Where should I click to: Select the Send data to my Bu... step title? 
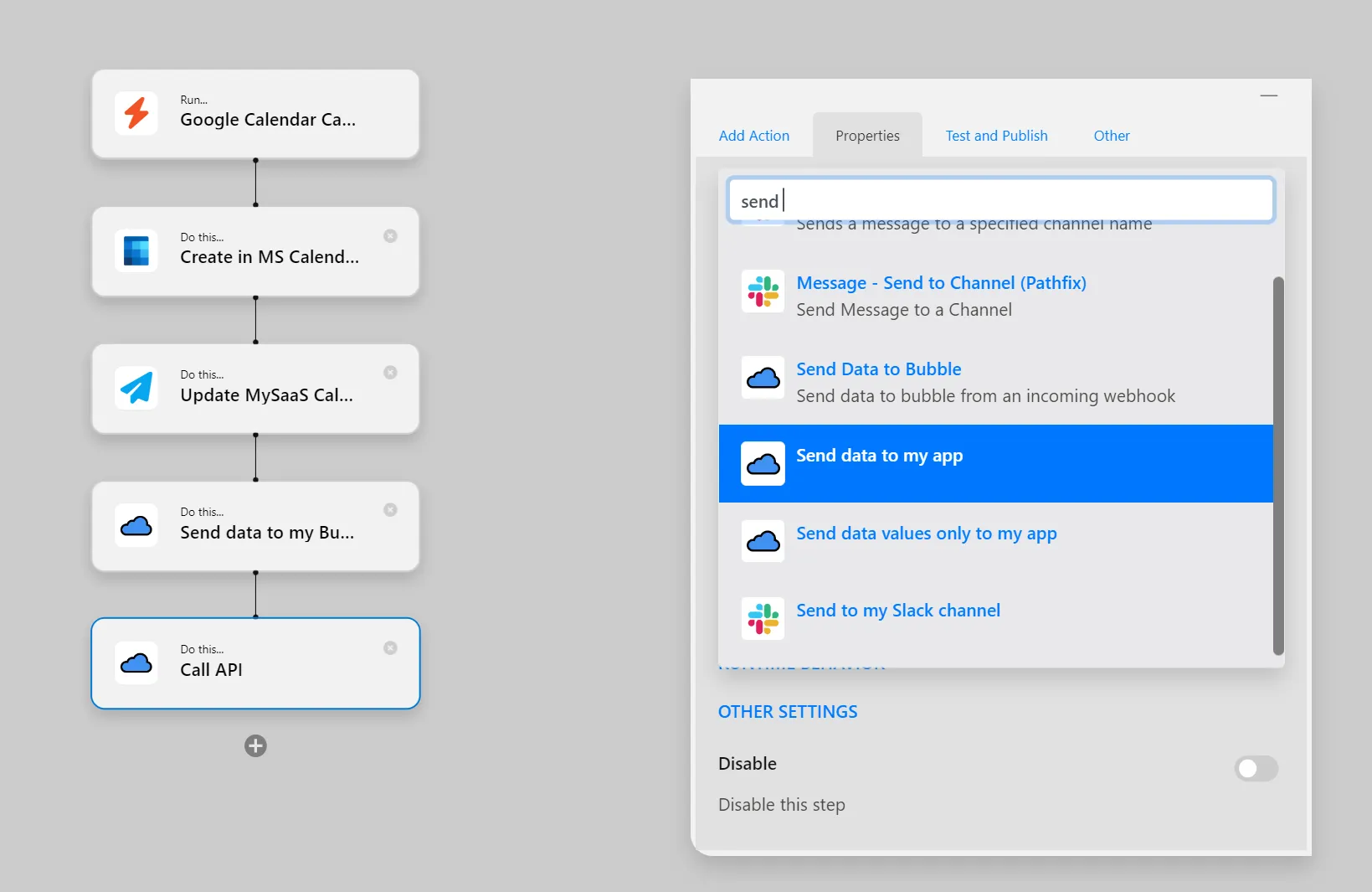pyautogui.click(x=267, y=532)
